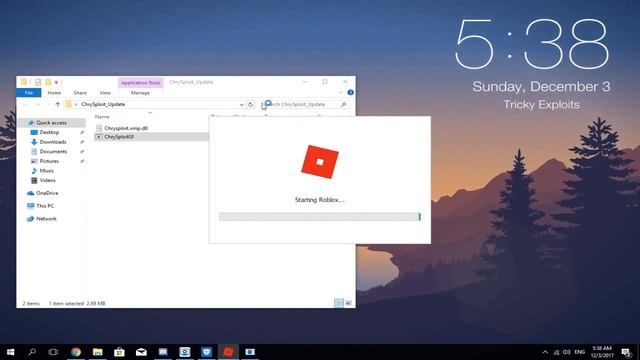Open File Explorer from the taskbar
This screenshot has height=360, width=640.
coord(98,352)
